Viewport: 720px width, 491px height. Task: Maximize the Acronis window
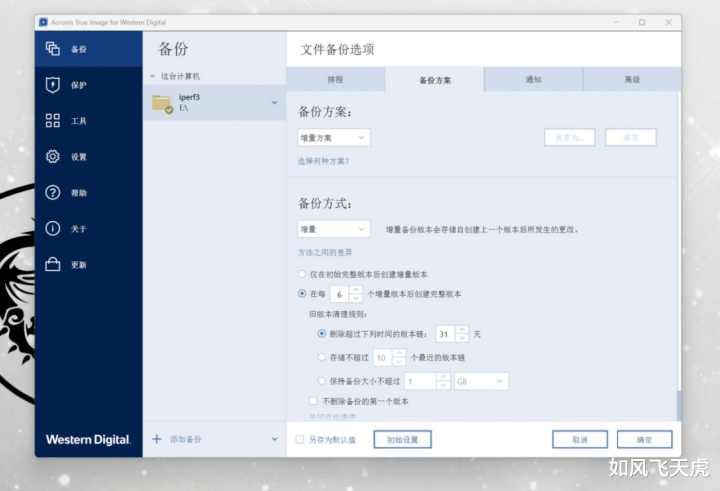tap(642, 22)
